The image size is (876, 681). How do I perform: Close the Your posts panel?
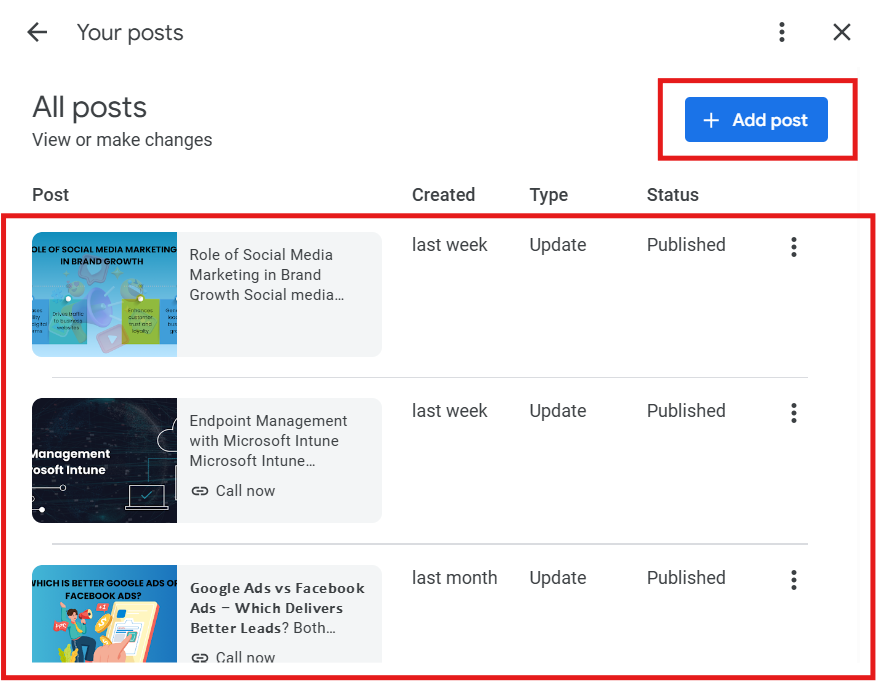(x=842, y=32)
